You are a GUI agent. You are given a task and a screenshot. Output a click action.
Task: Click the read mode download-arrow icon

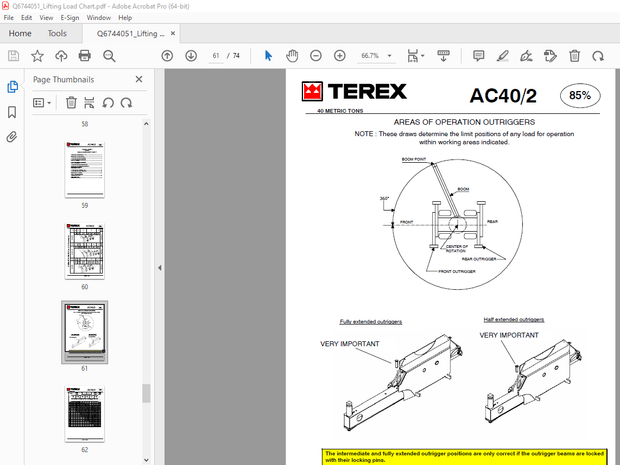click(x=443, y=56)
